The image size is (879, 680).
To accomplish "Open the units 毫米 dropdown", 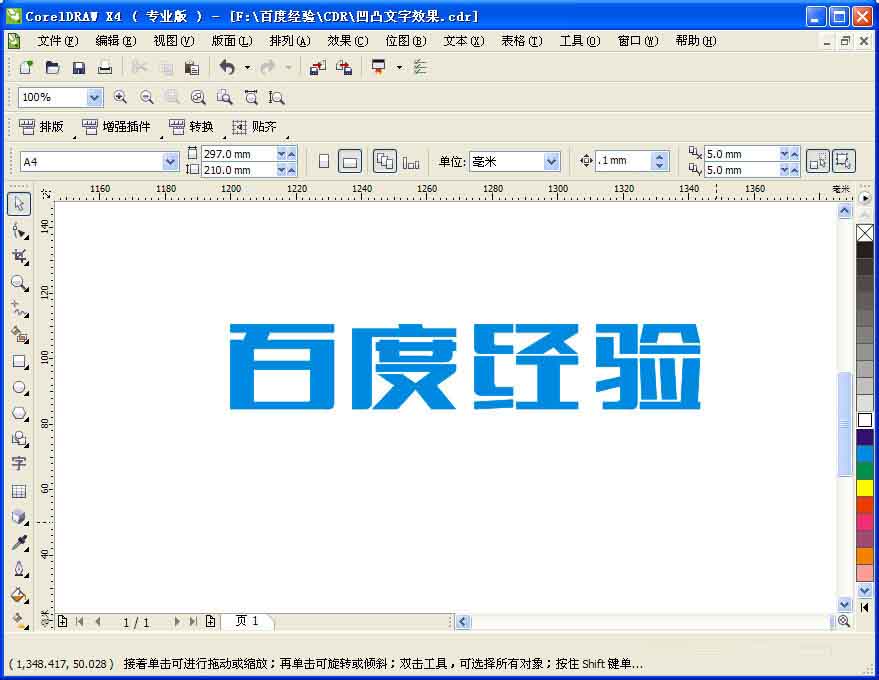I will point(552,162).
